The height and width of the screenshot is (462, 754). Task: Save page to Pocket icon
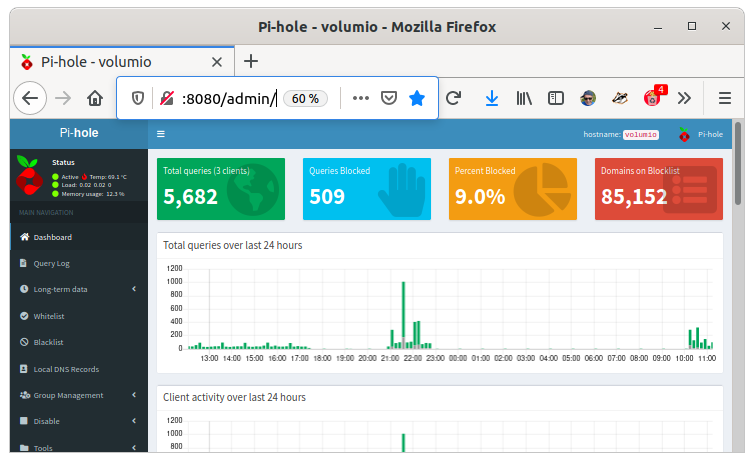(389, 98)
